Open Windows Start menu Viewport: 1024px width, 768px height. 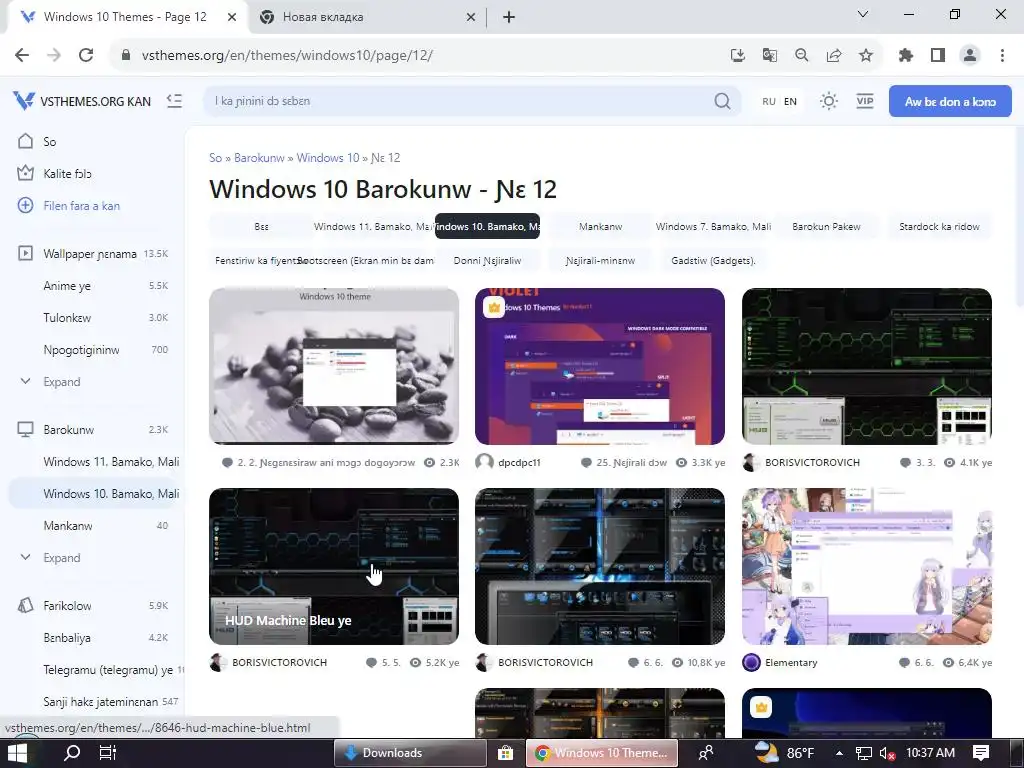[16, 753]
